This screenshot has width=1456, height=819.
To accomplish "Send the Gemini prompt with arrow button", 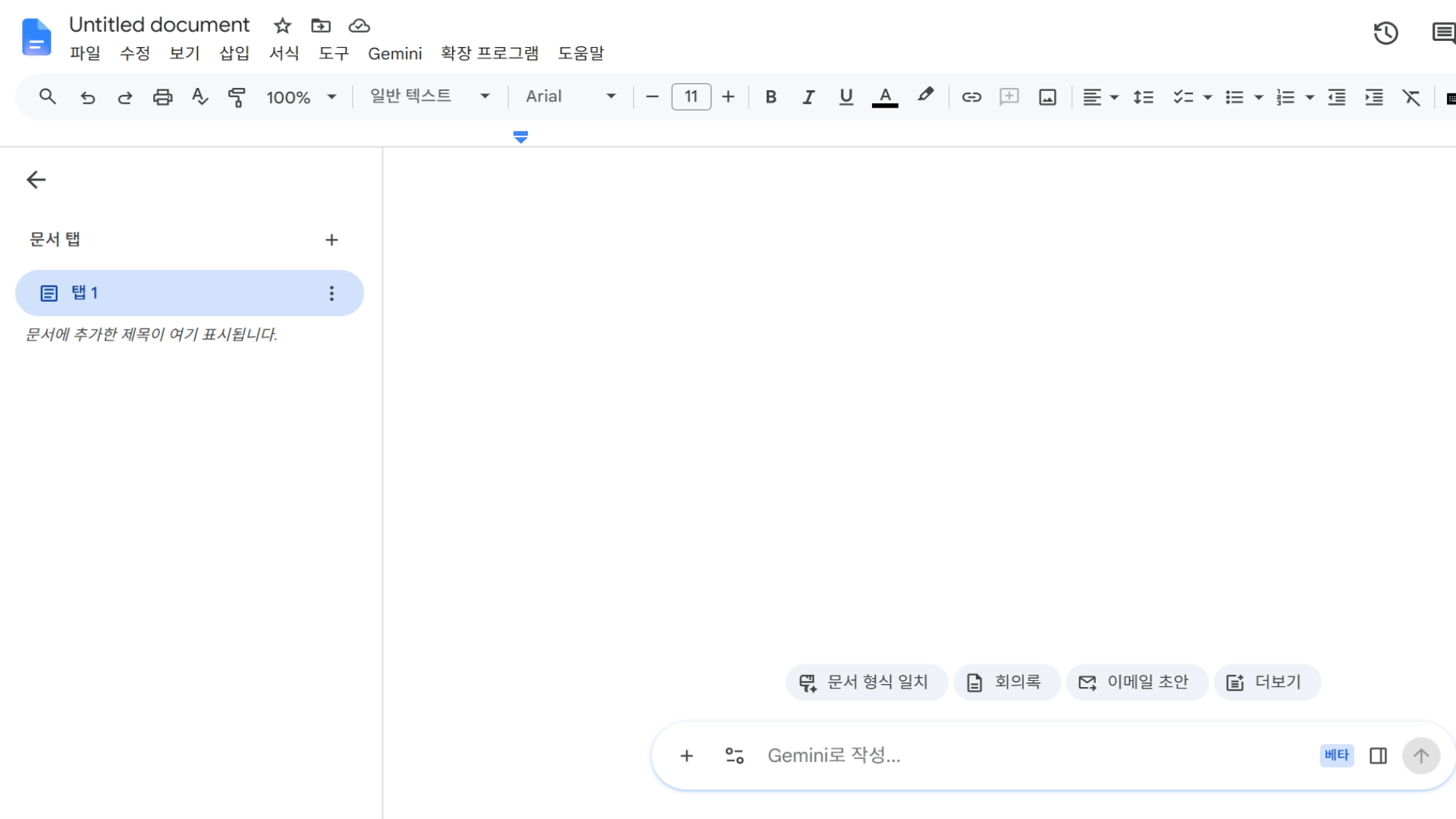I will [1421, 756].
